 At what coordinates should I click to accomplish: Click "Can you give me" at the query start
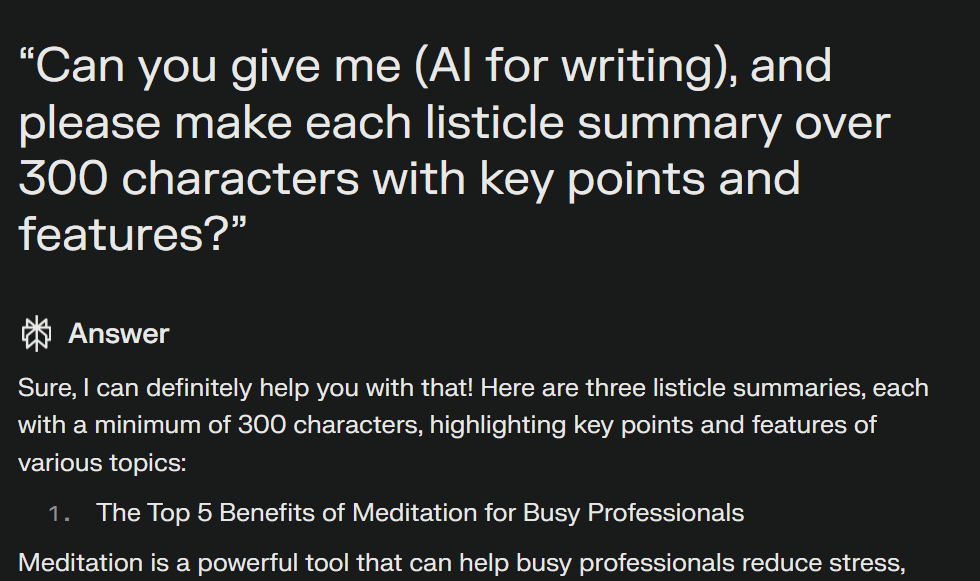pyautogui.click(x=209, y=67)
